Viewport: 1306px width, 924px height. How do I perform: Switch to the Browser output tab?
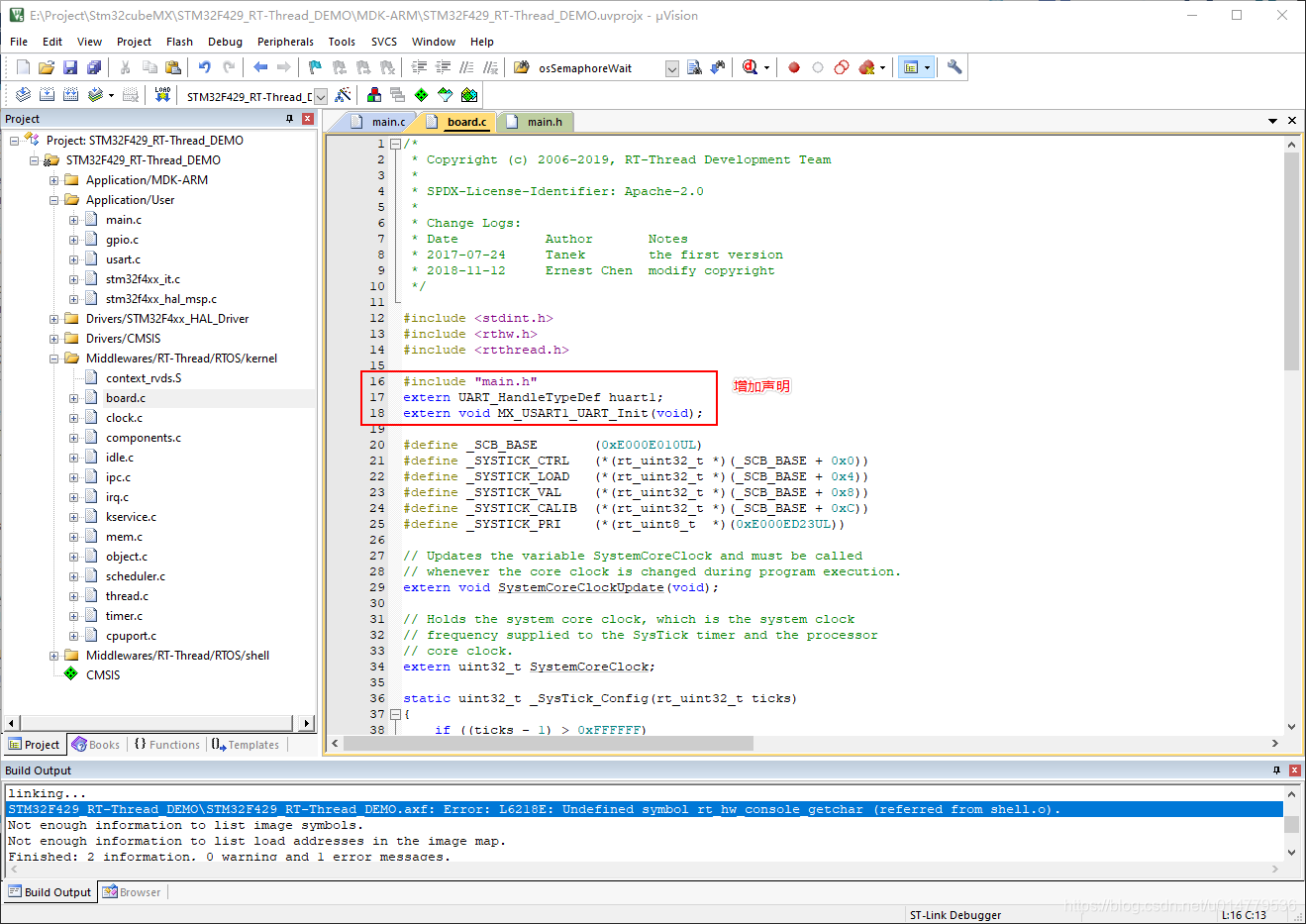132,892
